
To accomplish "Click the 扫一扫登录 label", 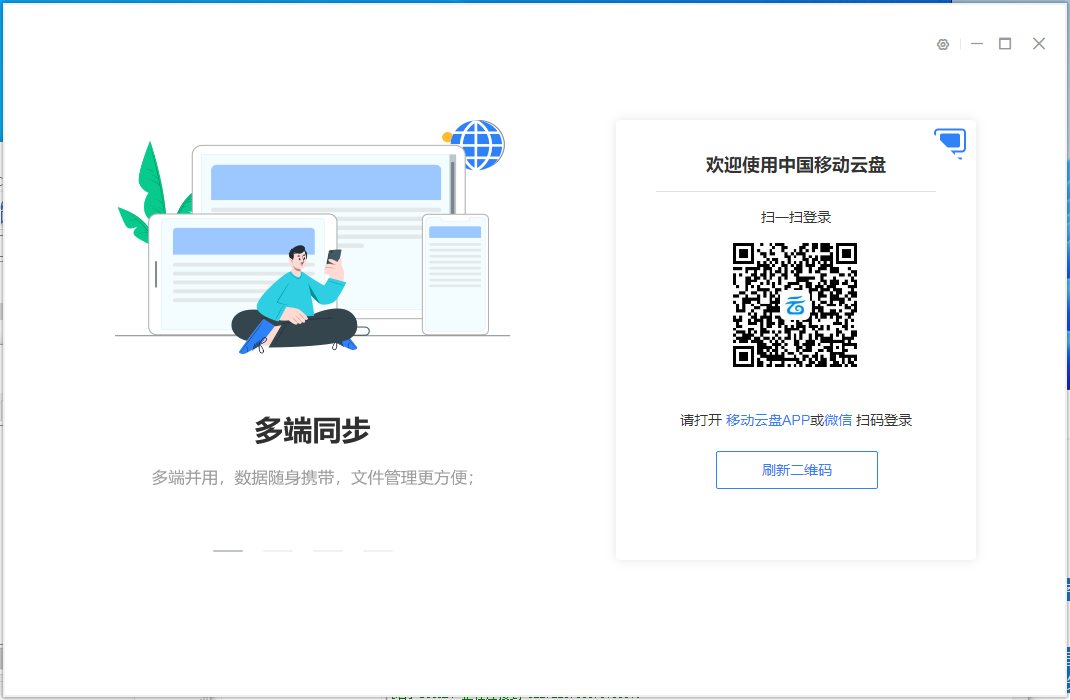I will (796, 218).
